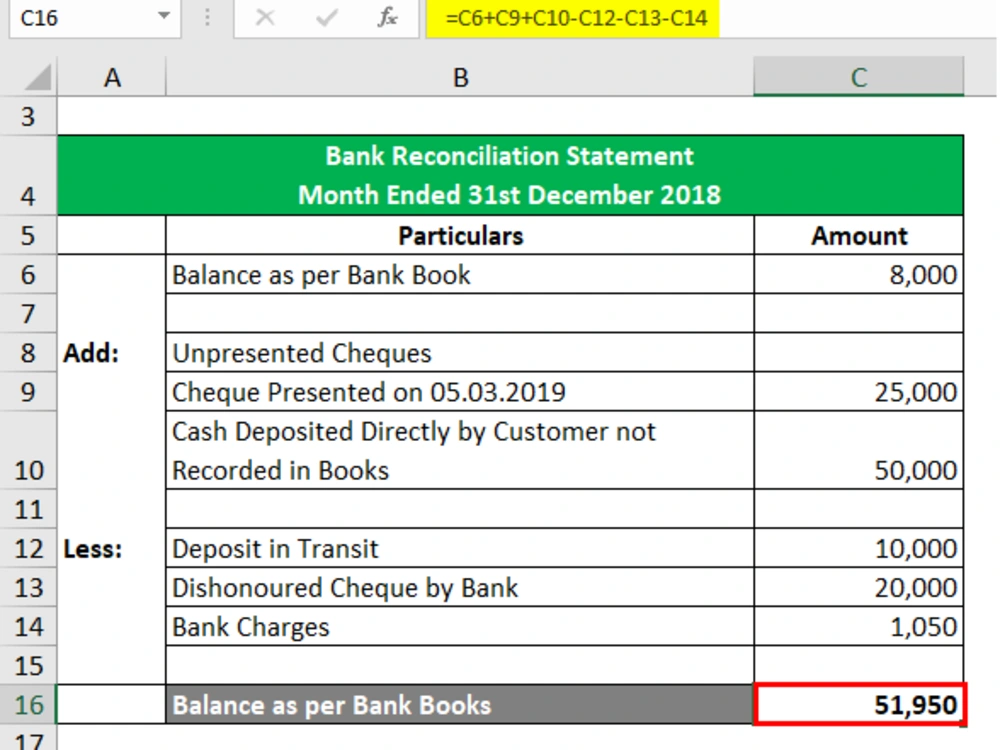1000x750 pixels.
Task: Select the total cell showing 51,950
Action: click(x=860, y=705)
